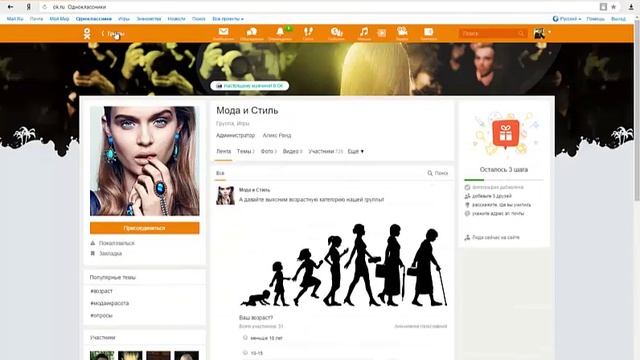The image size is (640, 360).
Task: Go back with browser back arrow
Action: click(10, 7)
